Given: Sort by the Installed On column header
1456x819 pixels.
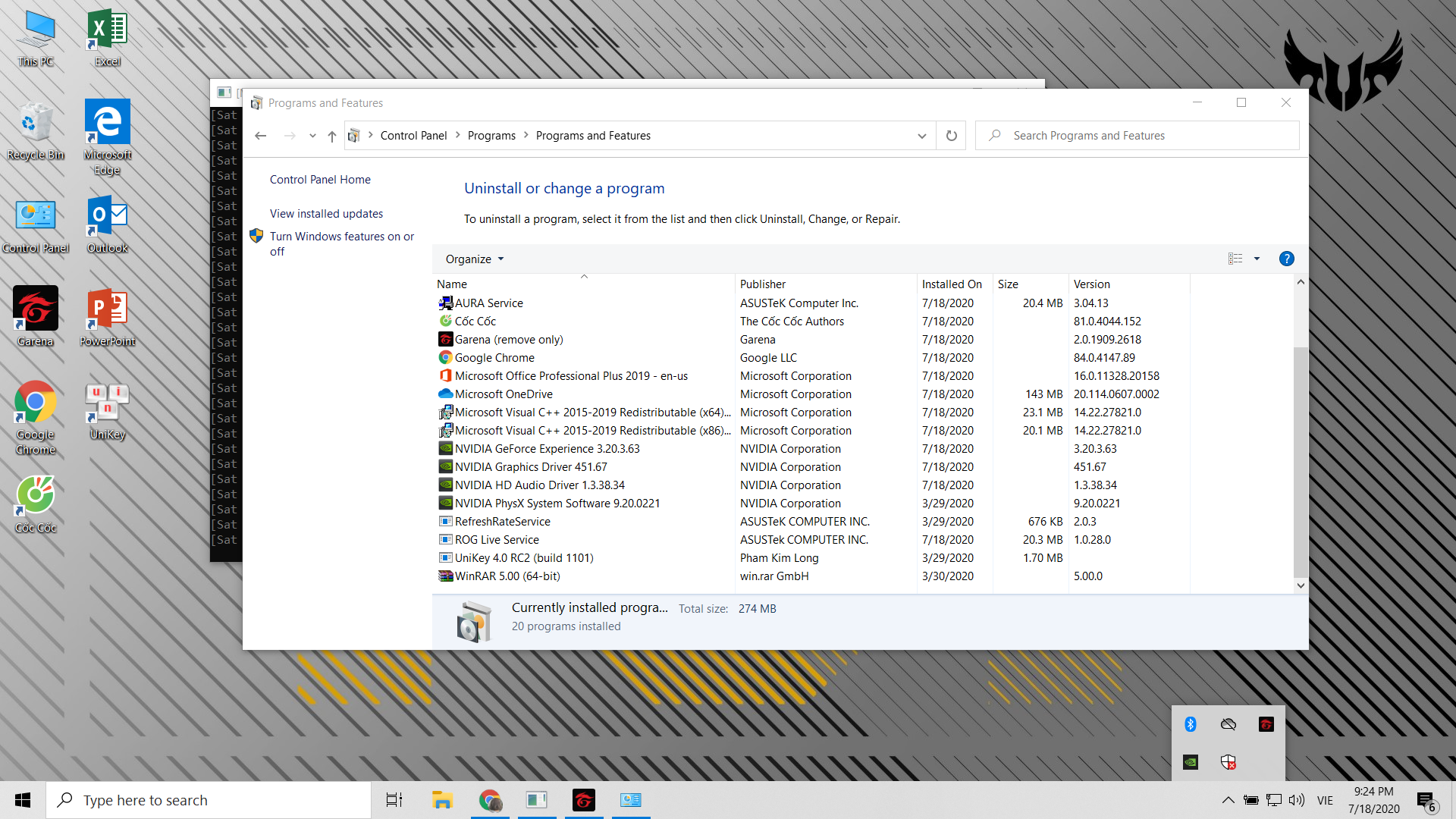Looking at the screenshot, I should (955, 284).
